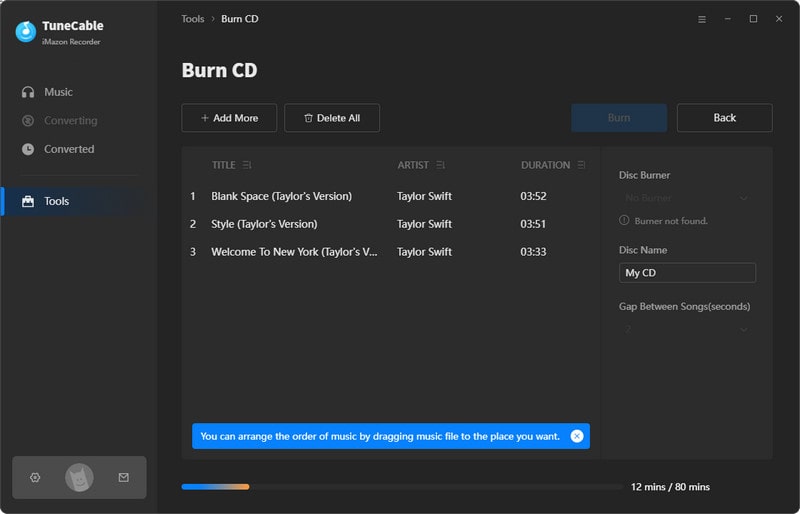This screenshot has height=514, width=800.
Task: Open Gap Between Songs dropdown
Action: (x=687, y=329)
